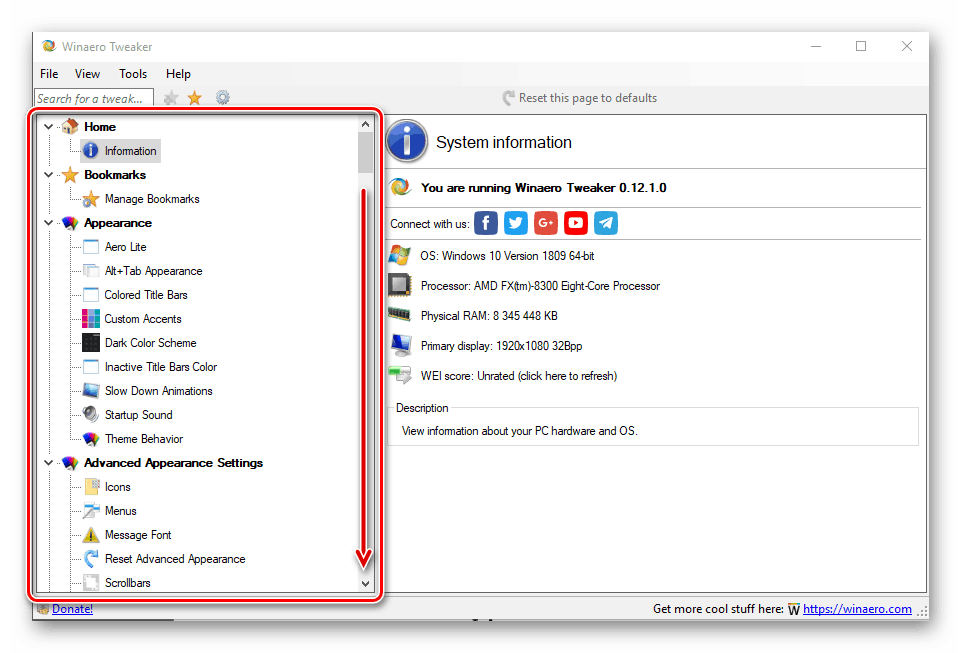Click Reset this page to defaults
Screen dimensions: 961x653
pyautogui.click(x=580, y=98)
